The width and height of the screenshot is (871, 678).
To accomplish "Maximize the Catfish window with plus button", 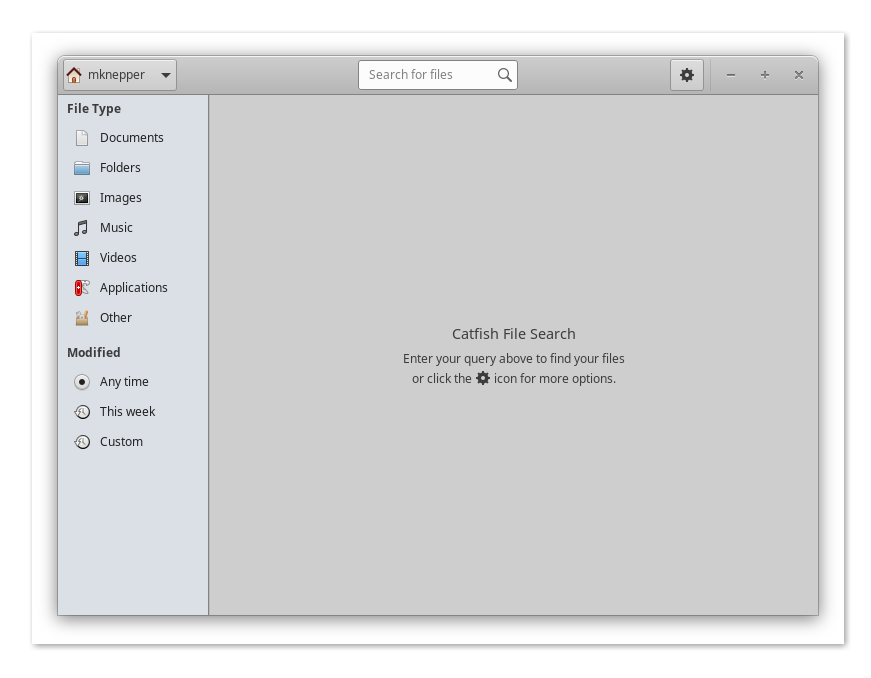I will coord(765,75).
